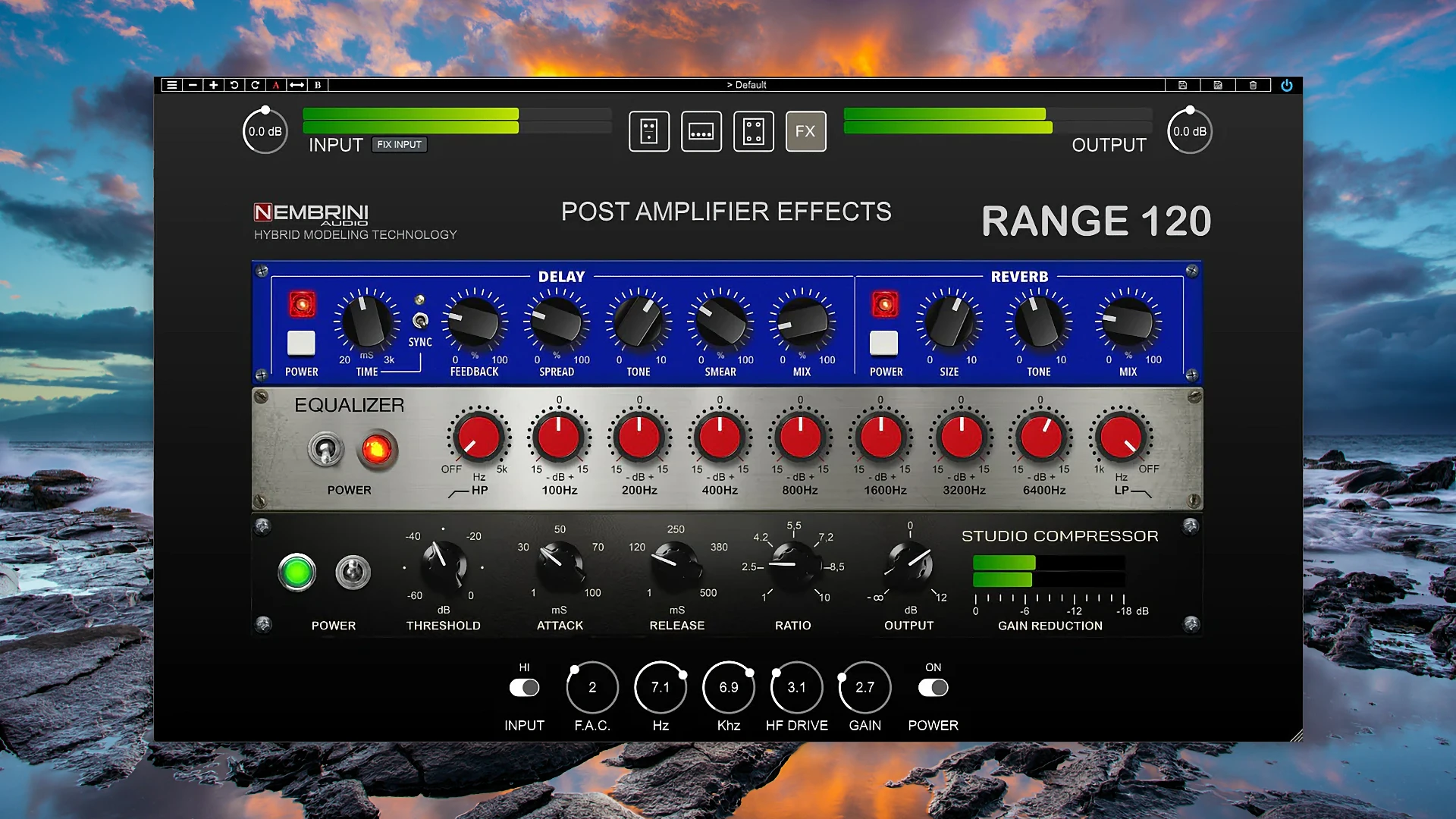Click the GAIN dial showing 2.7
Viewport: 1456px width, 819px height.
pyautogui.click(x=864, y=687)
